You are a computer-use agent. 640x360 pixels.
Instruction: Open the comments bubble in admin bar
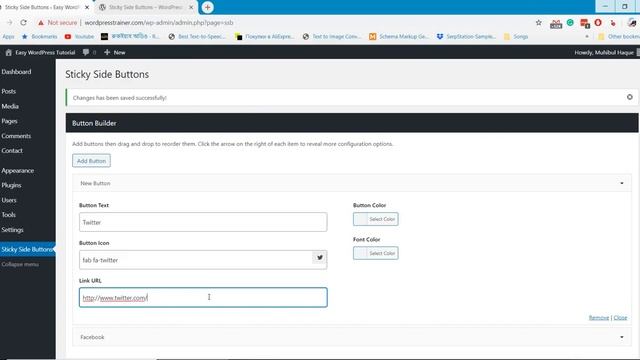pos(89,52)
